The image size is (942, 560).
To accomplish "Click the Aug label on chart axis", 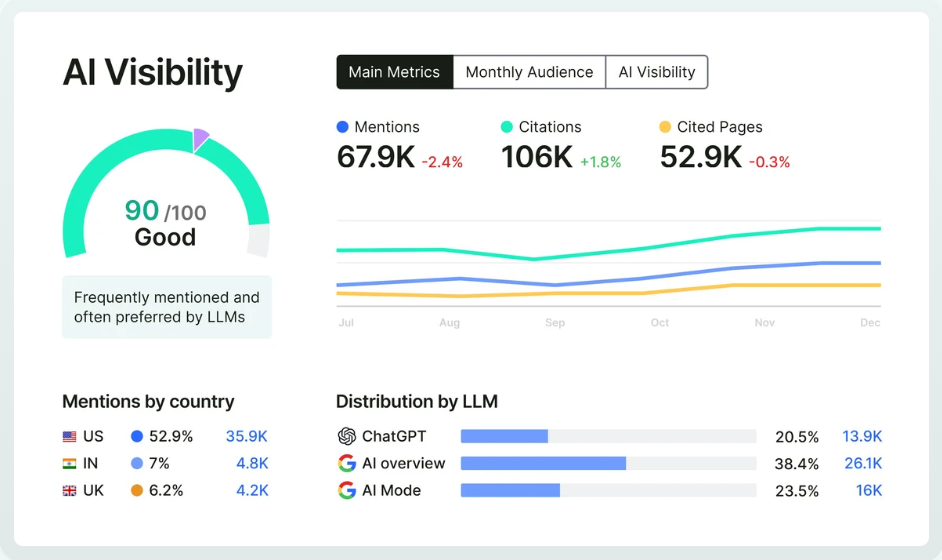I will coord(449,323).
